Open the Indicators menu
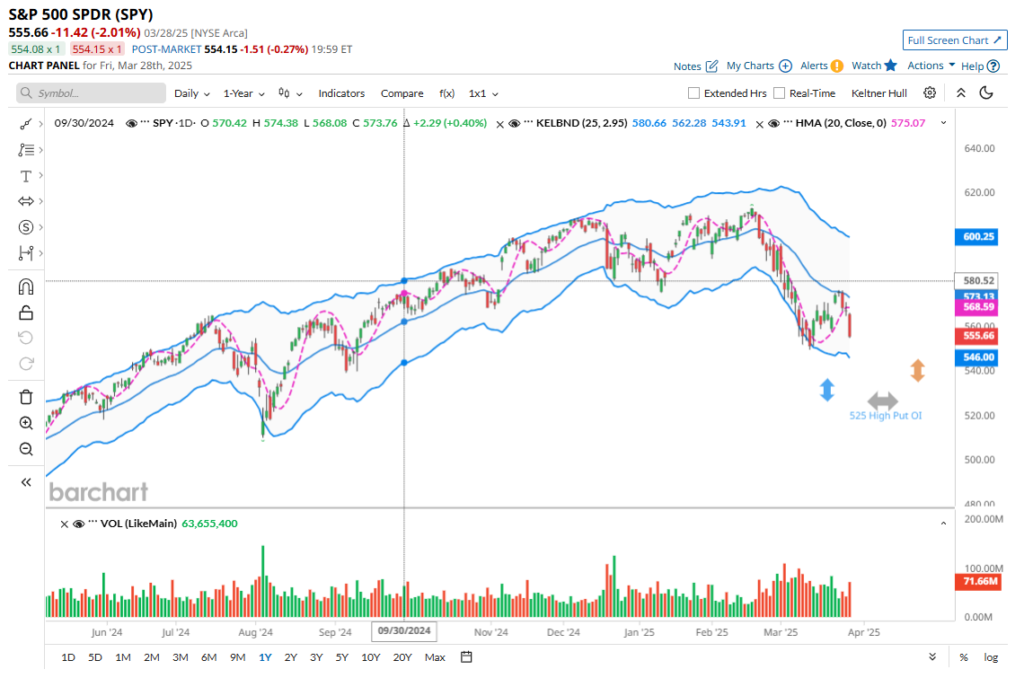This screenshot has width=1024, height=687. point(341,93)
